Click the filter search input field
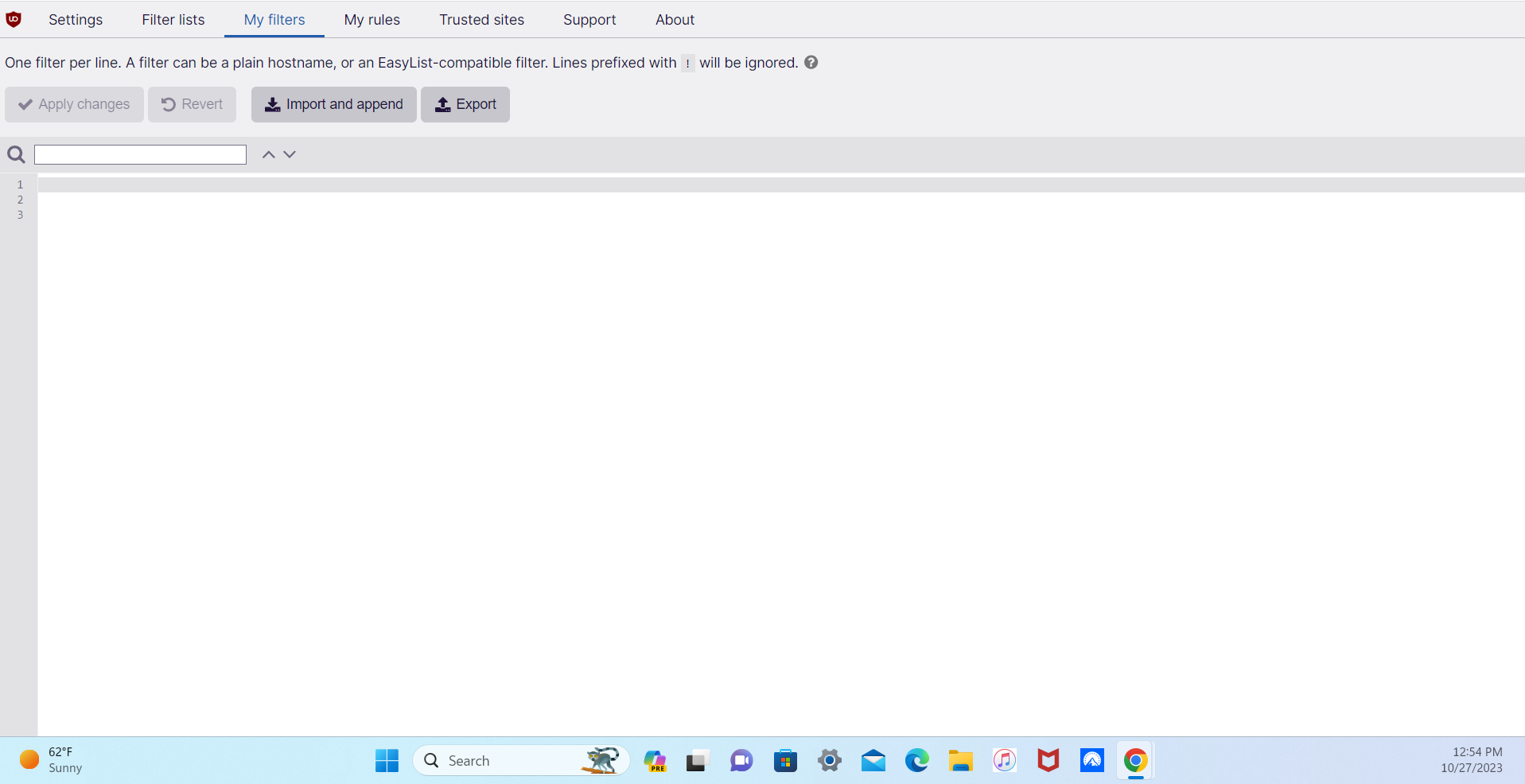Screen dimensions: 1525x784 pyautogui.click(x=140, y=154)
